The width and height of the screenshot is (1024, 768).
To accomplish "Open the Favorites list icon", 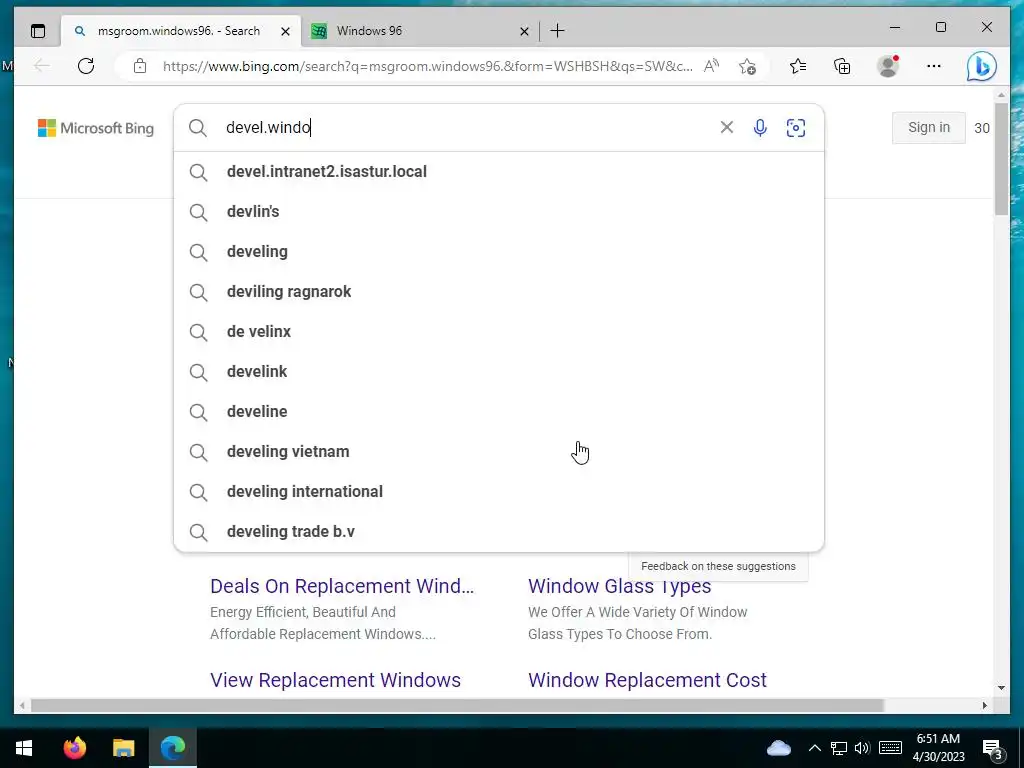I will click(797, 66).
